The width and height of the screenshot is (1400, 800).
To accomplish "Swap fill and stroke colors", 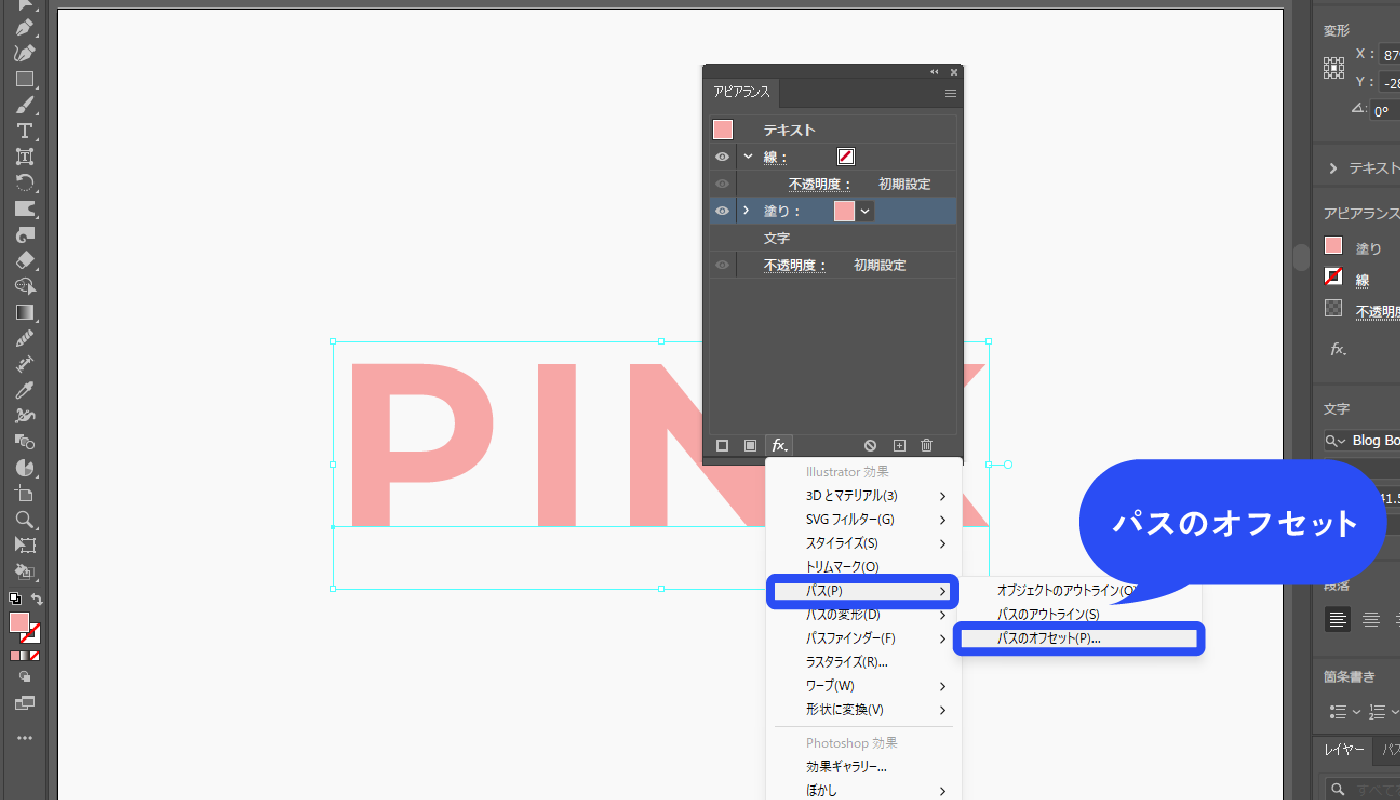I will click(37, 599).
